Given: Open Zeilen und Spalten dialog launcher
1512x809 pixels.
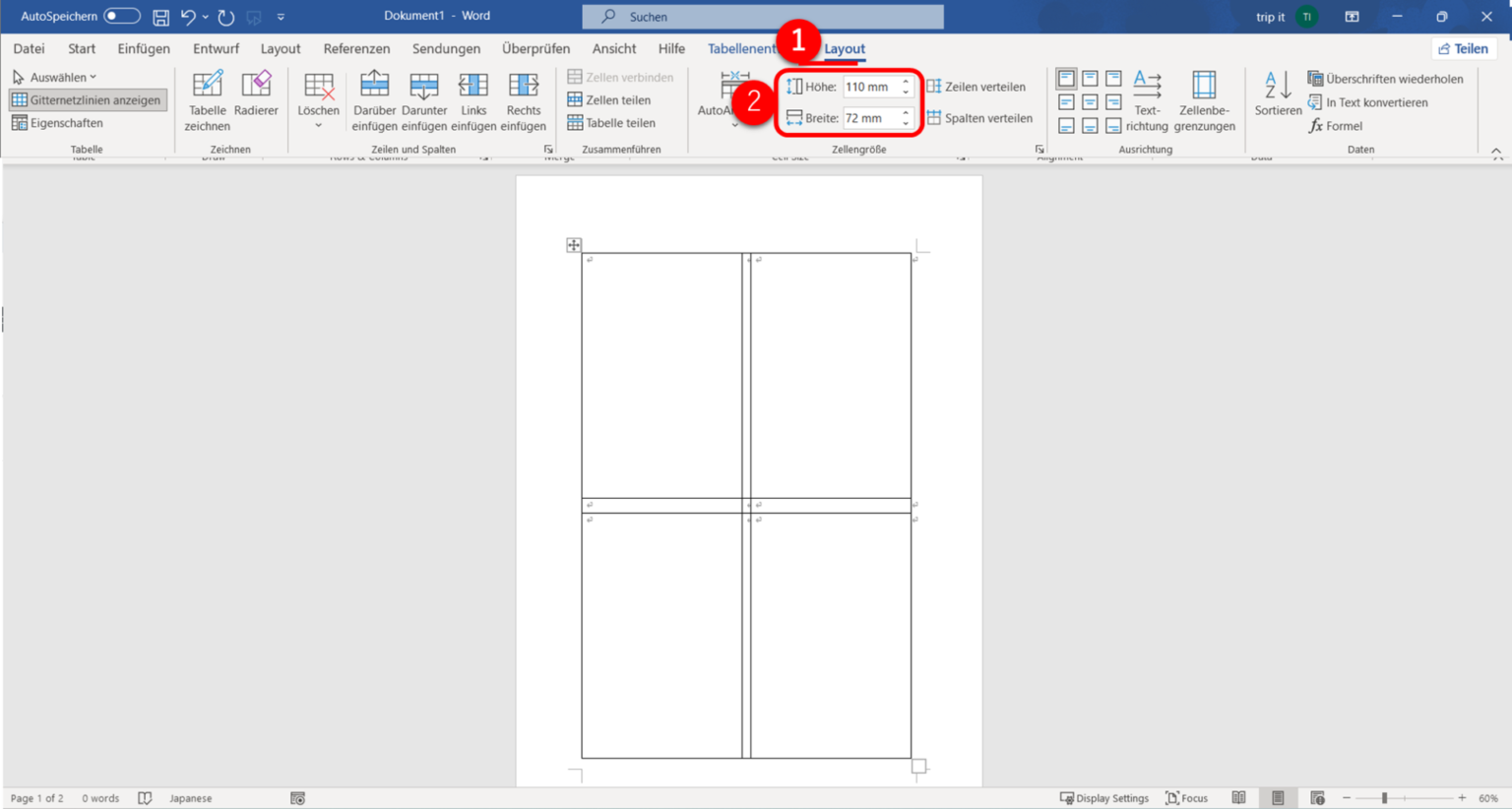Looking at the screenshot, I should point(548,150).
